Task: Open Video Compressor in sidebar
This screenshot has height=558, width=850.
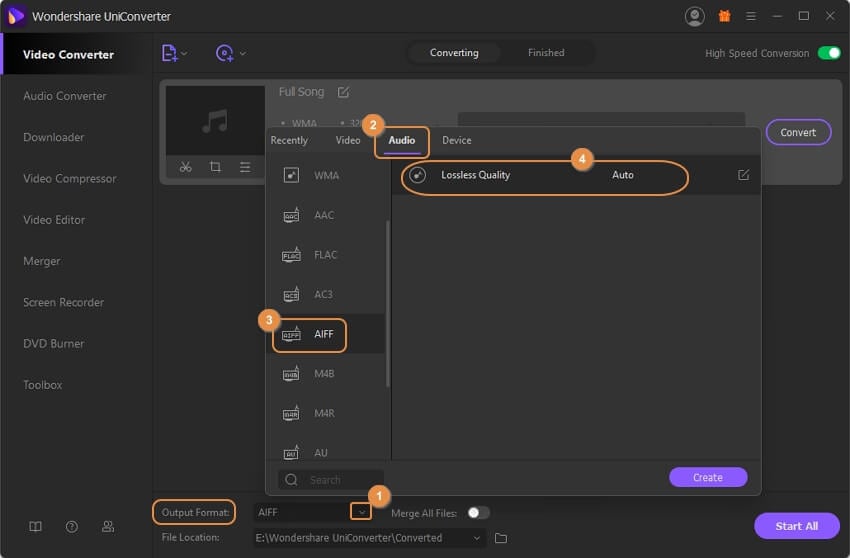Action: tap(69, 178)
